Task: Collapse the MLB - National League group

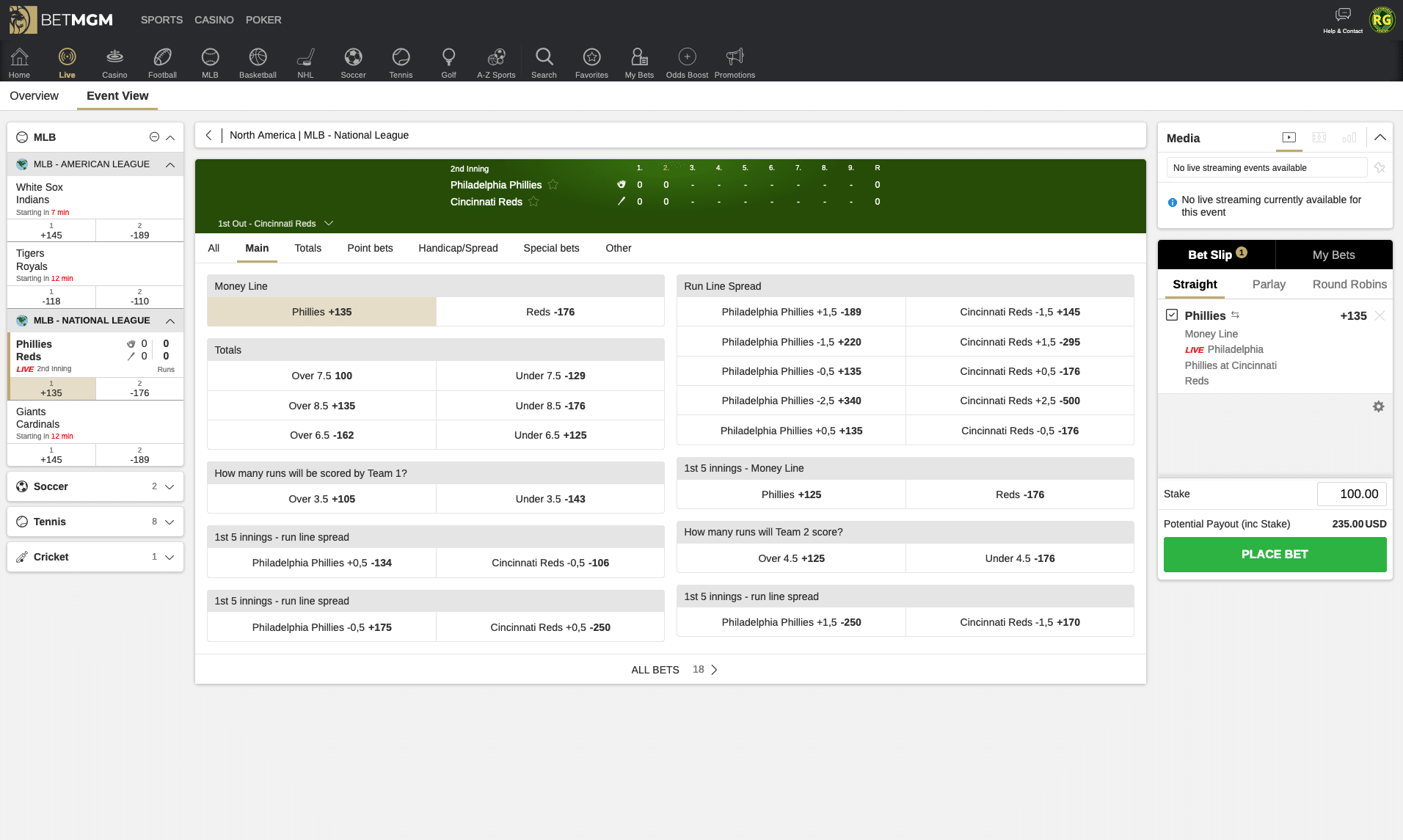Action: (x=170, y=321)
